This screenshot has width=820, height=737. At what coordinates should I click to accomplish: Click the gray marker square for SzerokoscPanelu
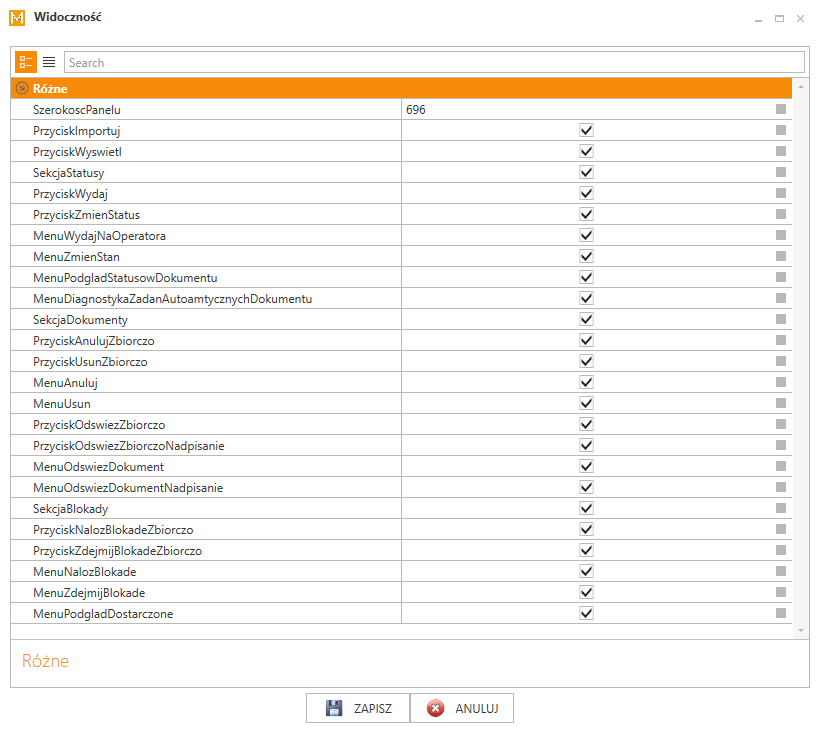(x=781, y=109)
